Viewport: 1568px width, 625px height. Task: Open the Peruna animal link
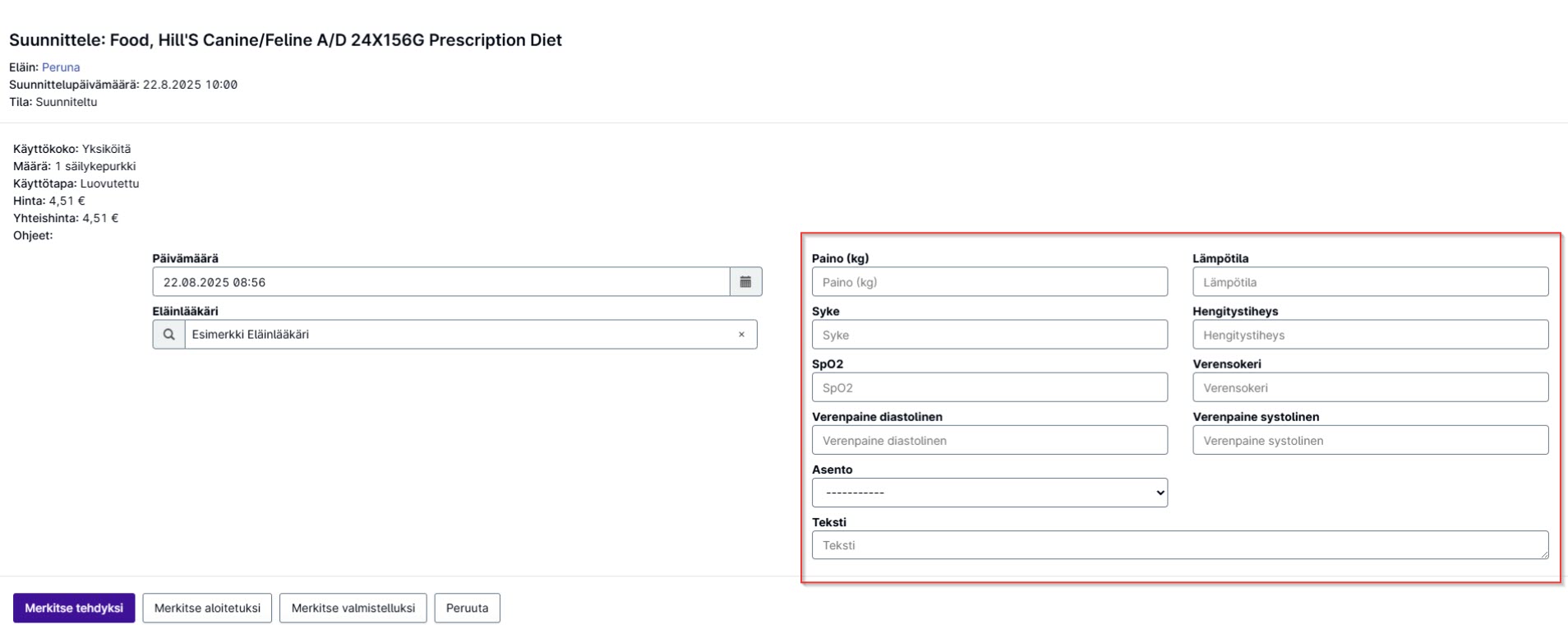point(61,67)
